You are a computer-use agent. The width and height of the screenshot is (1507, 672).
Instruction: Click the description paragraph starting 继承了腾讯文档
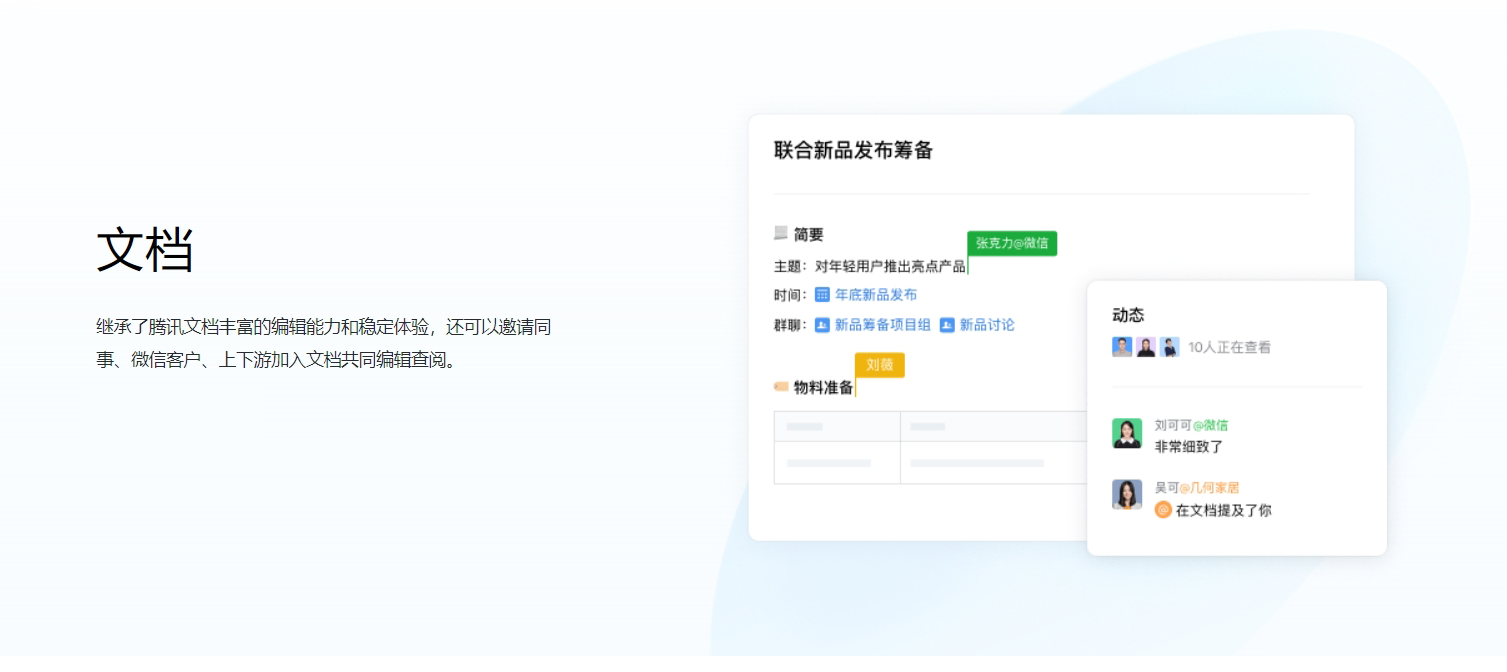pyautogui.click(x=324, y=343)
